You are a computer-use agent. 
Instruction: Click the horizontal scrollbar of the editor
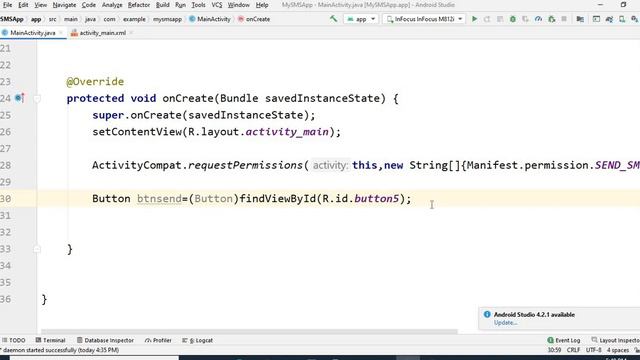click(x=249, y=331)
